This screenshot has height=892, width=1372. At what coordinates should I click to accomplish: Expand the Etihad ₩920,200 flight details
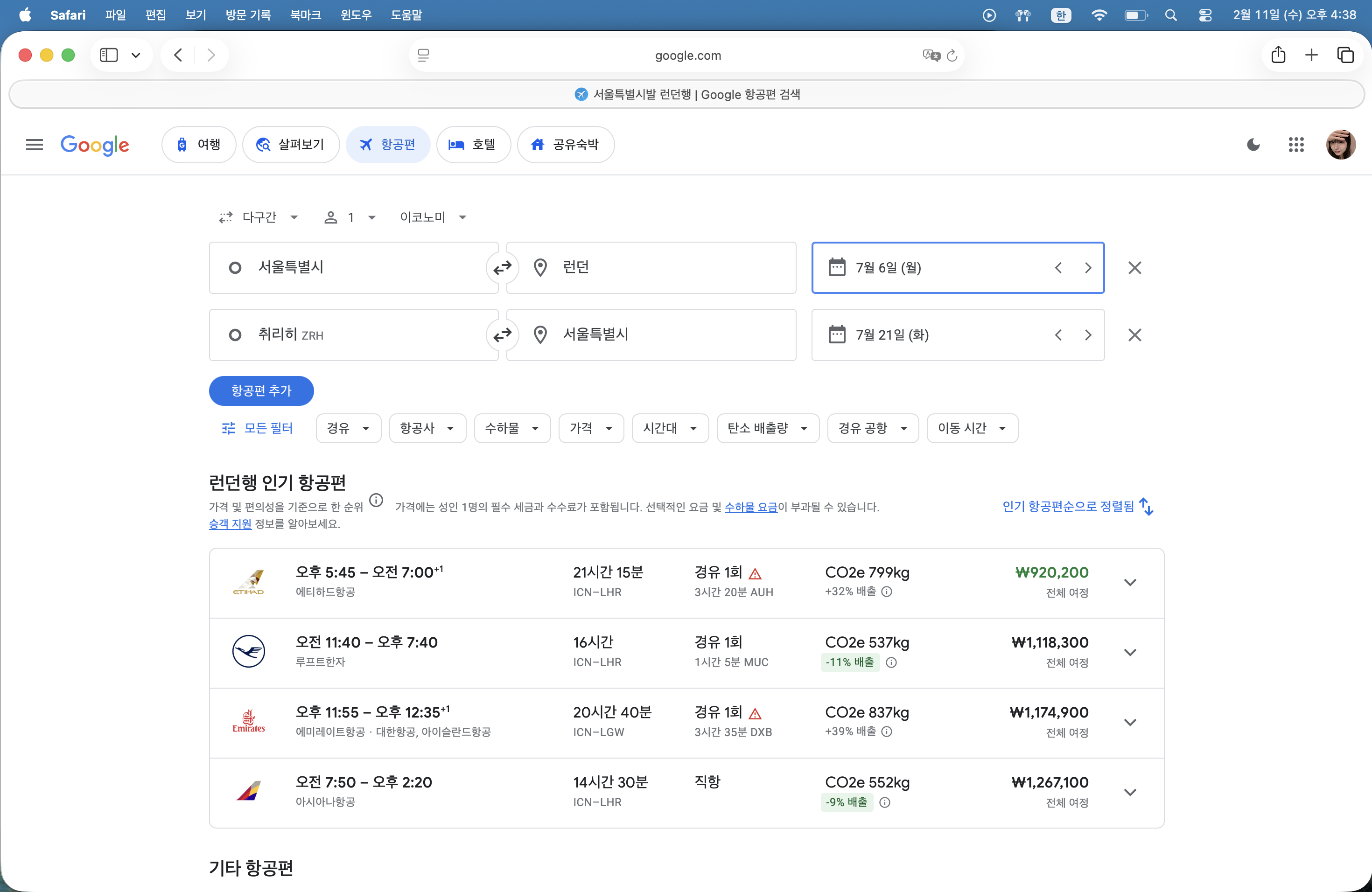pos(1130,583)
